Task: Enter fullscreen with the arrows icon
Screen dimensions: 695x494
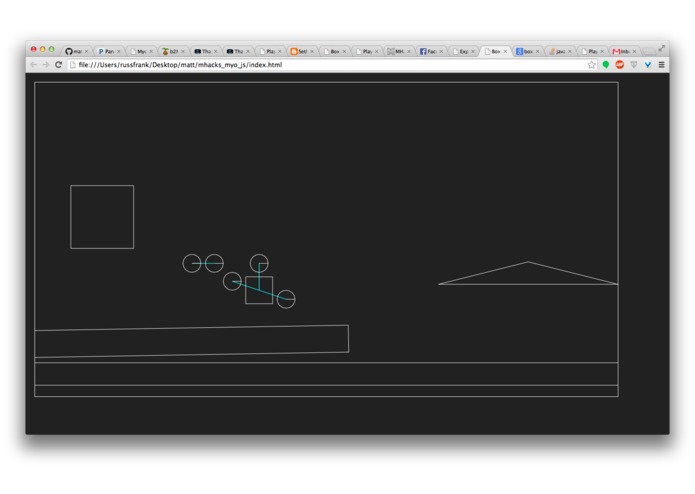Action: (661, 48)
